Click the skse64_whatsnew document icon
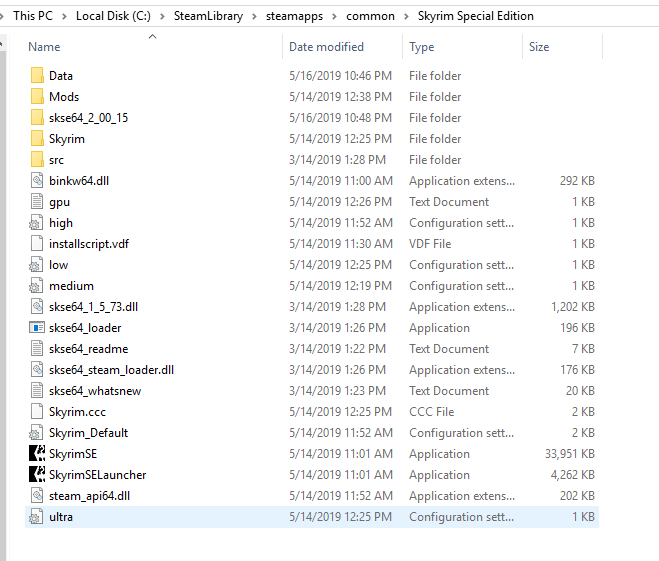The image size is (659, 561). tap(37, 391)
